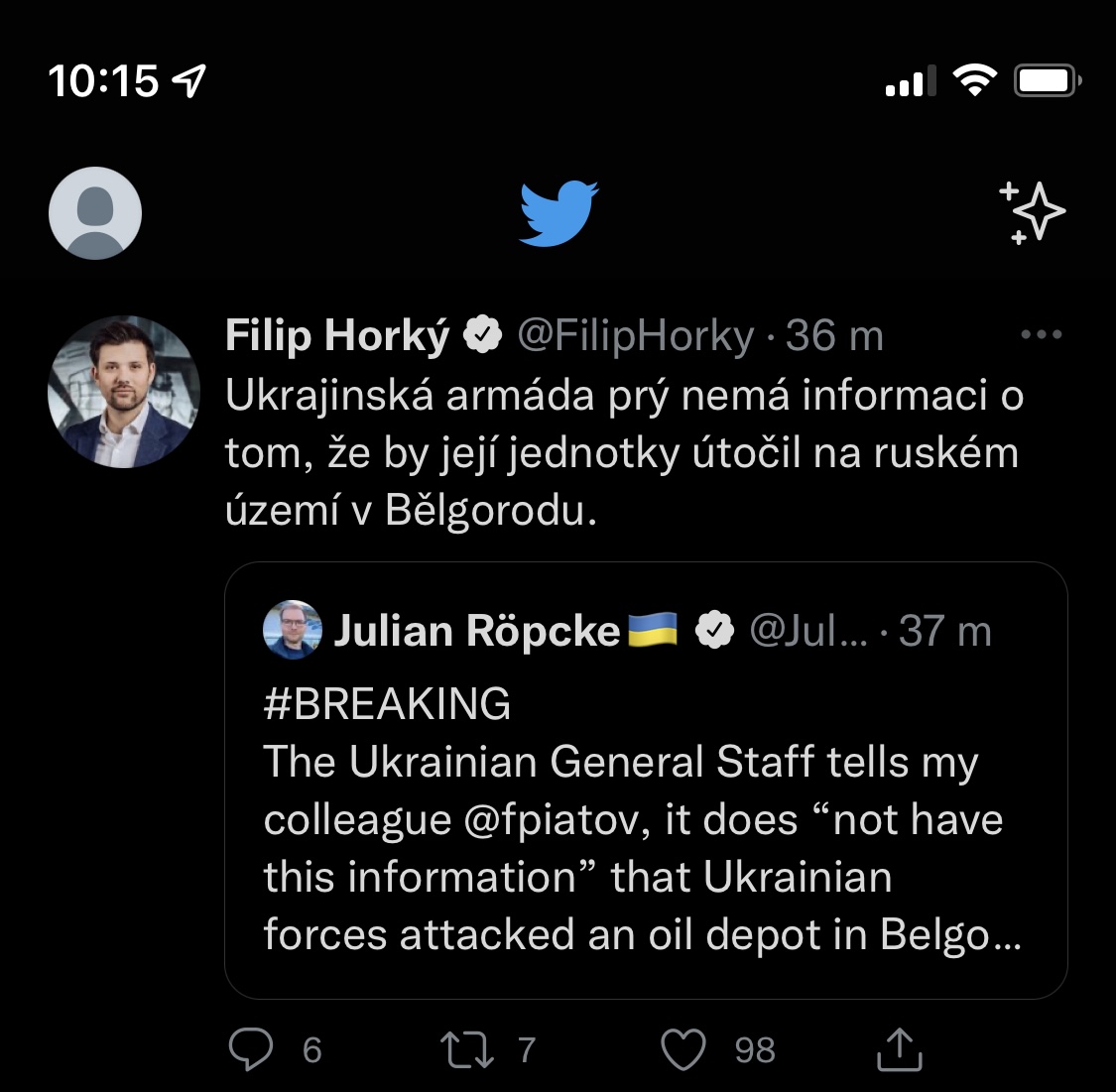Viewport: 1116px width, 1092px height.
Task: Tap the Julian Röpcke name in quote
Action: pyautogui.click(x=476, y=631)
